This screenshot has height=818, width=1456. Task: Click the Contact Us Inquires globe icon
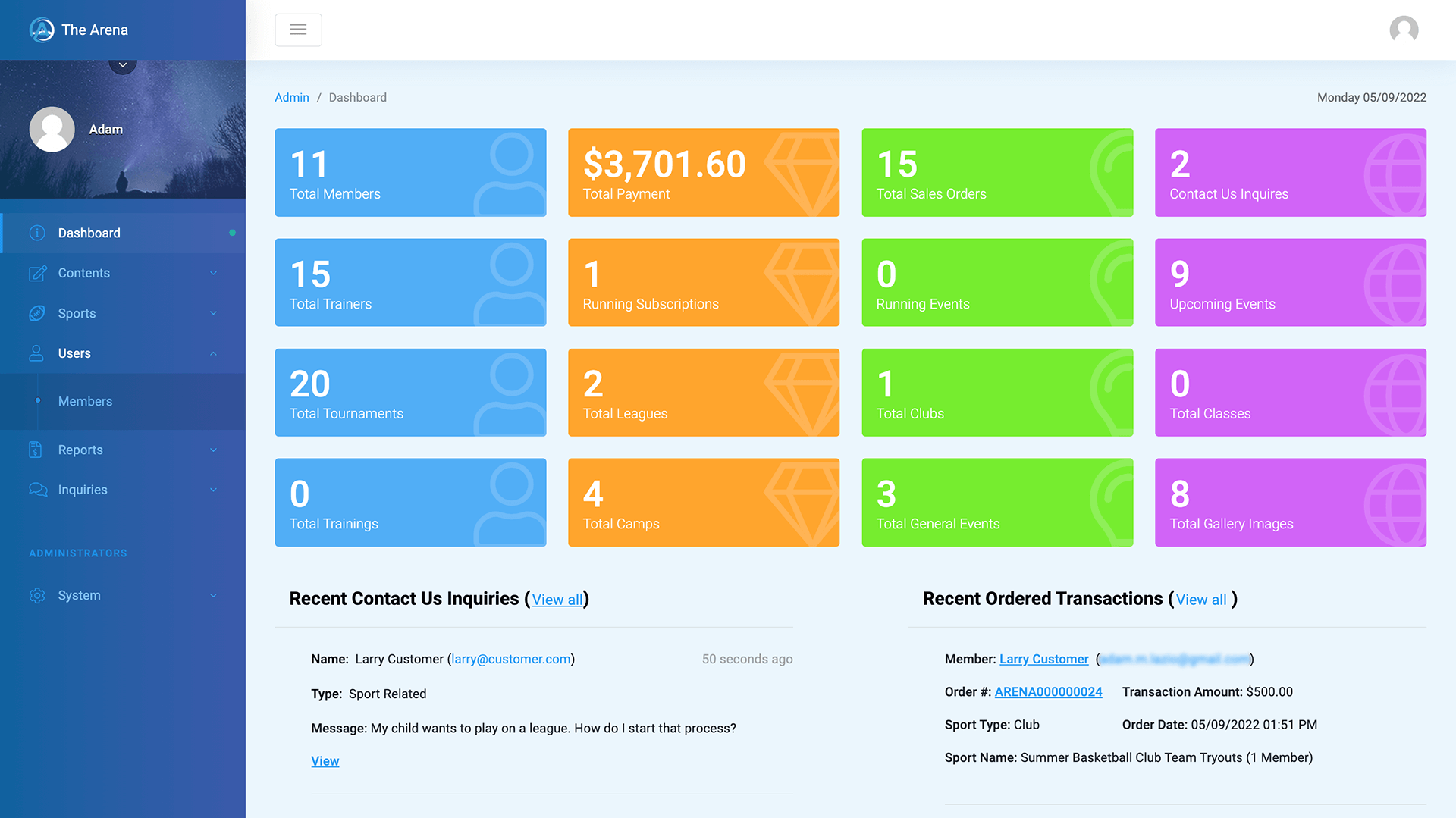[x=1395, y=174]
